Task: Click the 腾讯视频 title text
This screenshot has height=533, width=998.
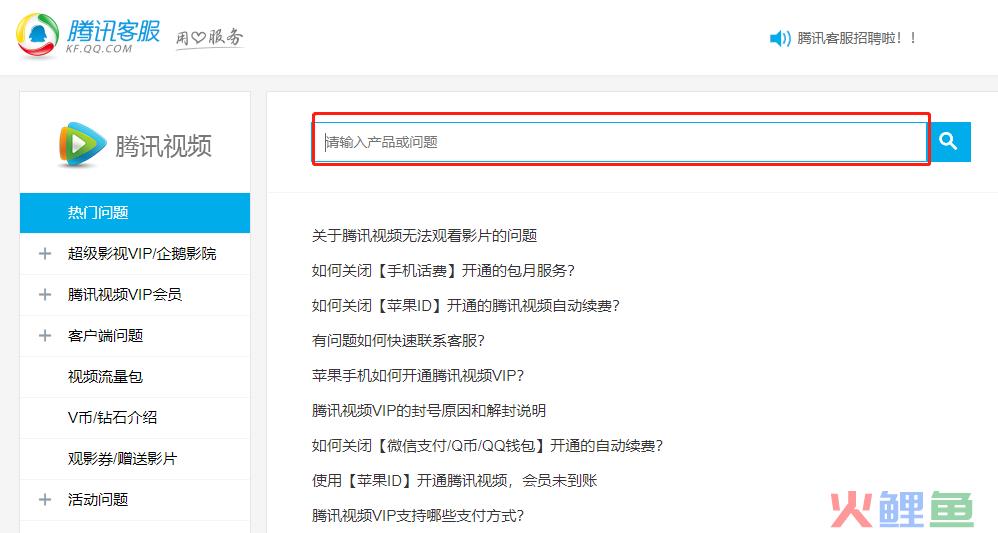Action: 164,146
